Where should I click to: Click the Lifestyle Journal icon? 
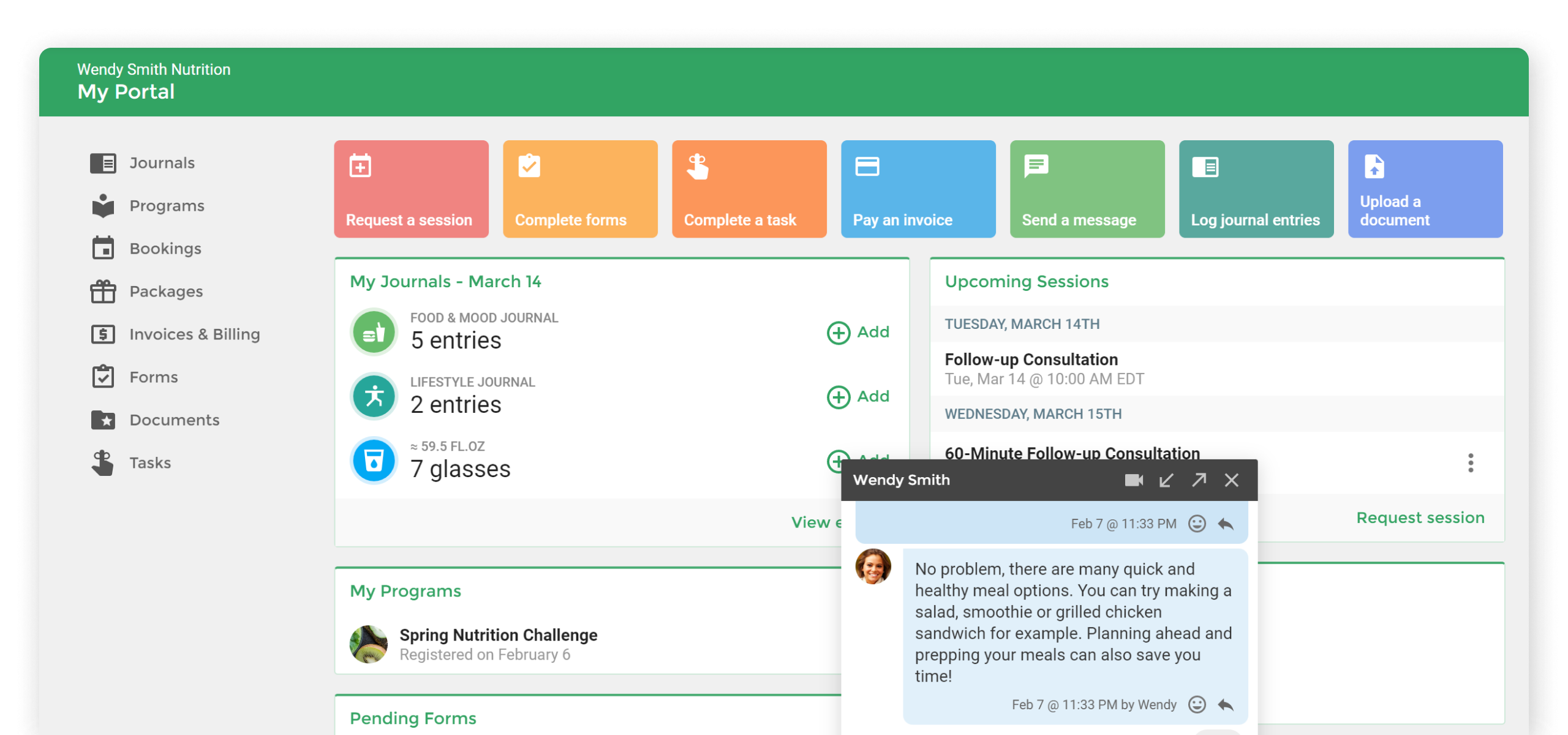click(x=374, y=396)
